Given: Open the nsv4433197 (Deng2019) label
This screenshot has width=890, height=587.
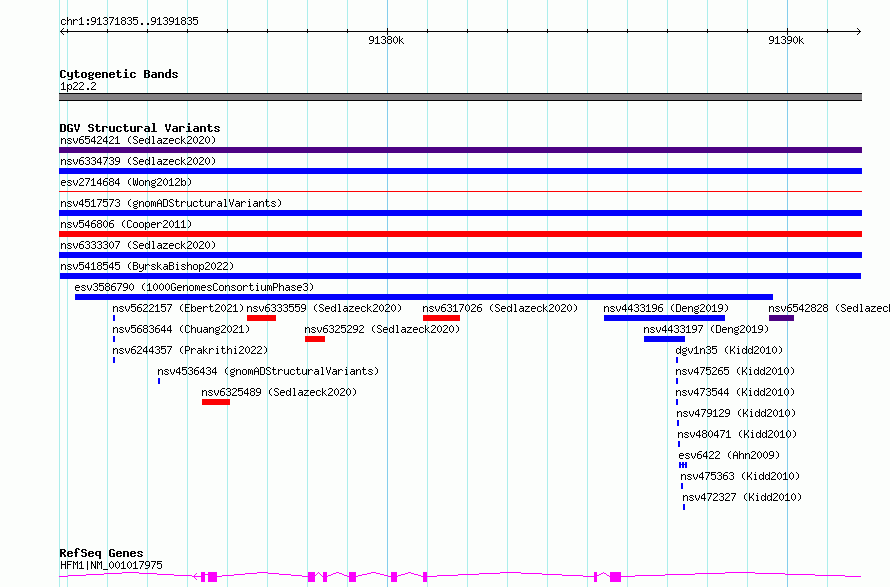Looking at the screenshot, I should [706, 329].
